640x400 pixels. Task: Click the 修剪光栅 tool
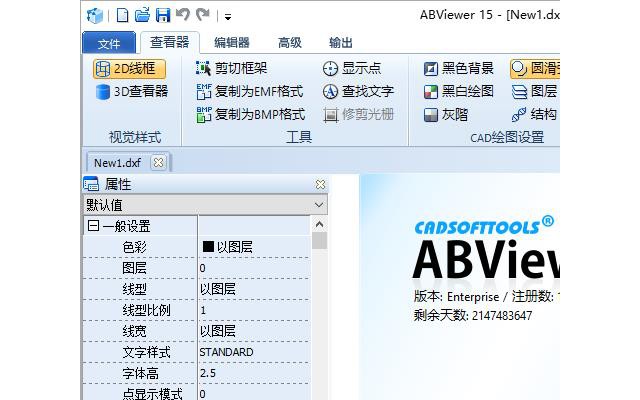(x=358, y=114)
